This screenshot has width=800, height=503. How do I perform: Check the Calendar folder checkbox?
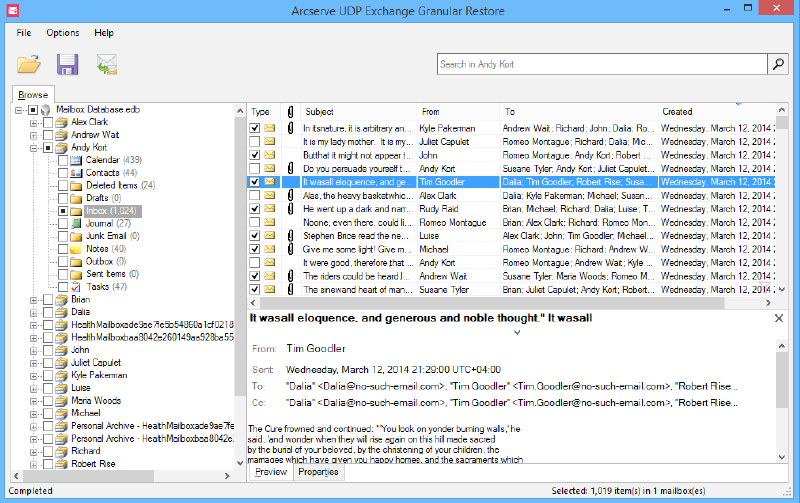point(63,160)
